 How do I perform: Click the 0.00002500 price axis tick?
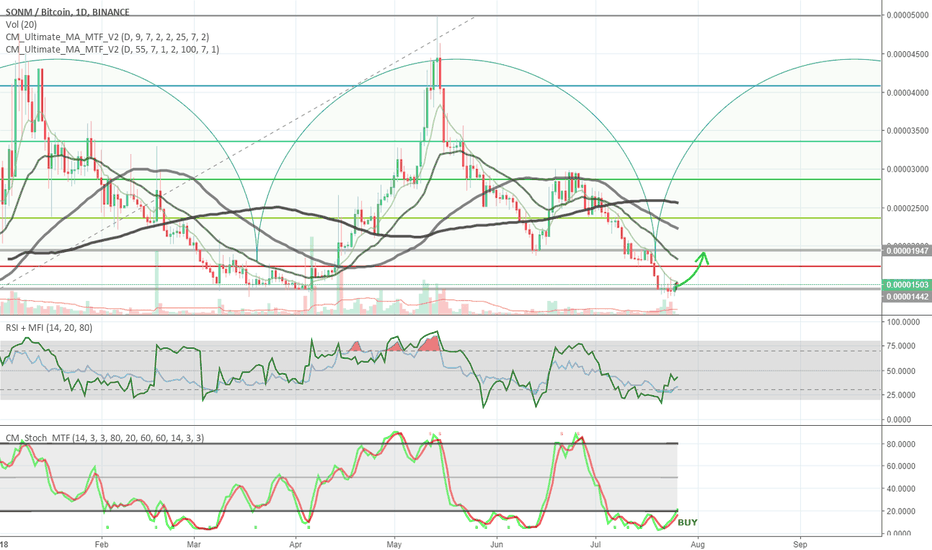coord(908,208)
